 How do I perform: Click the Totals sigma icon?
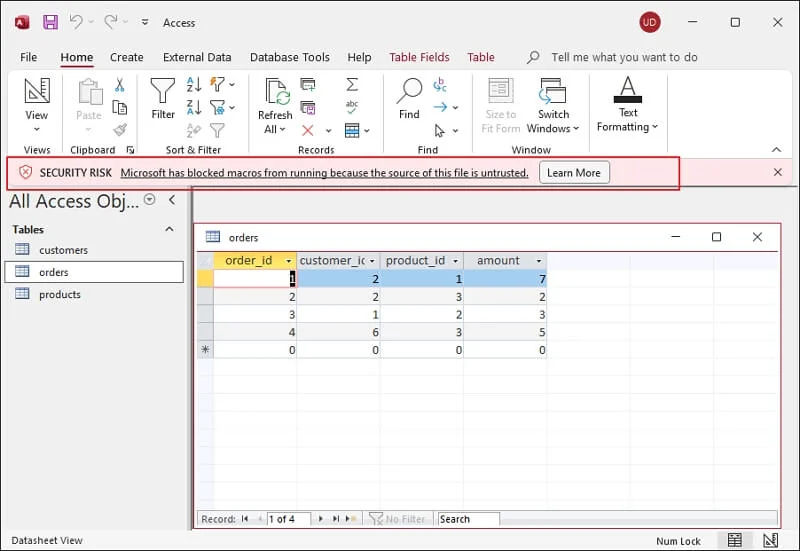pyautogui.click(x=352, y=85)
